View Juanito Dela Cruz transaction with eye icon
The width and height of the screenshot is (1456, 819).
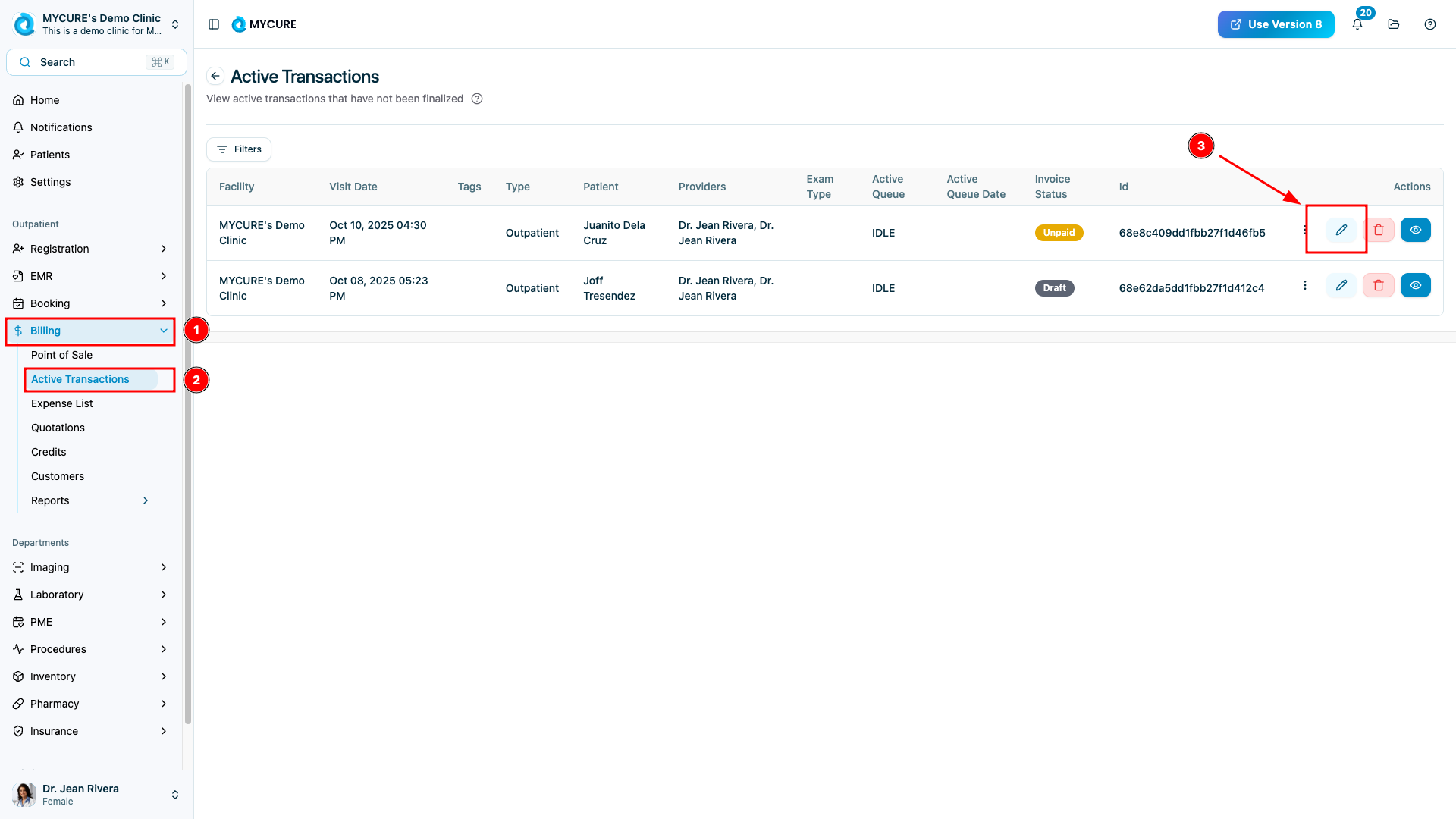1415,230
